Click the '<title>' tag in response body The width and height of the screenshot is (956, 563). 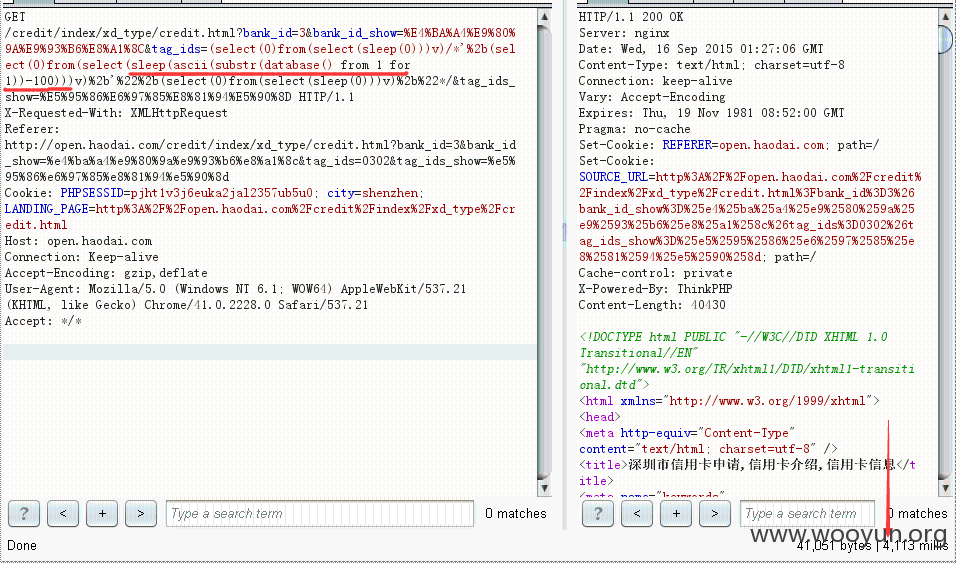(x=603, y=465)
